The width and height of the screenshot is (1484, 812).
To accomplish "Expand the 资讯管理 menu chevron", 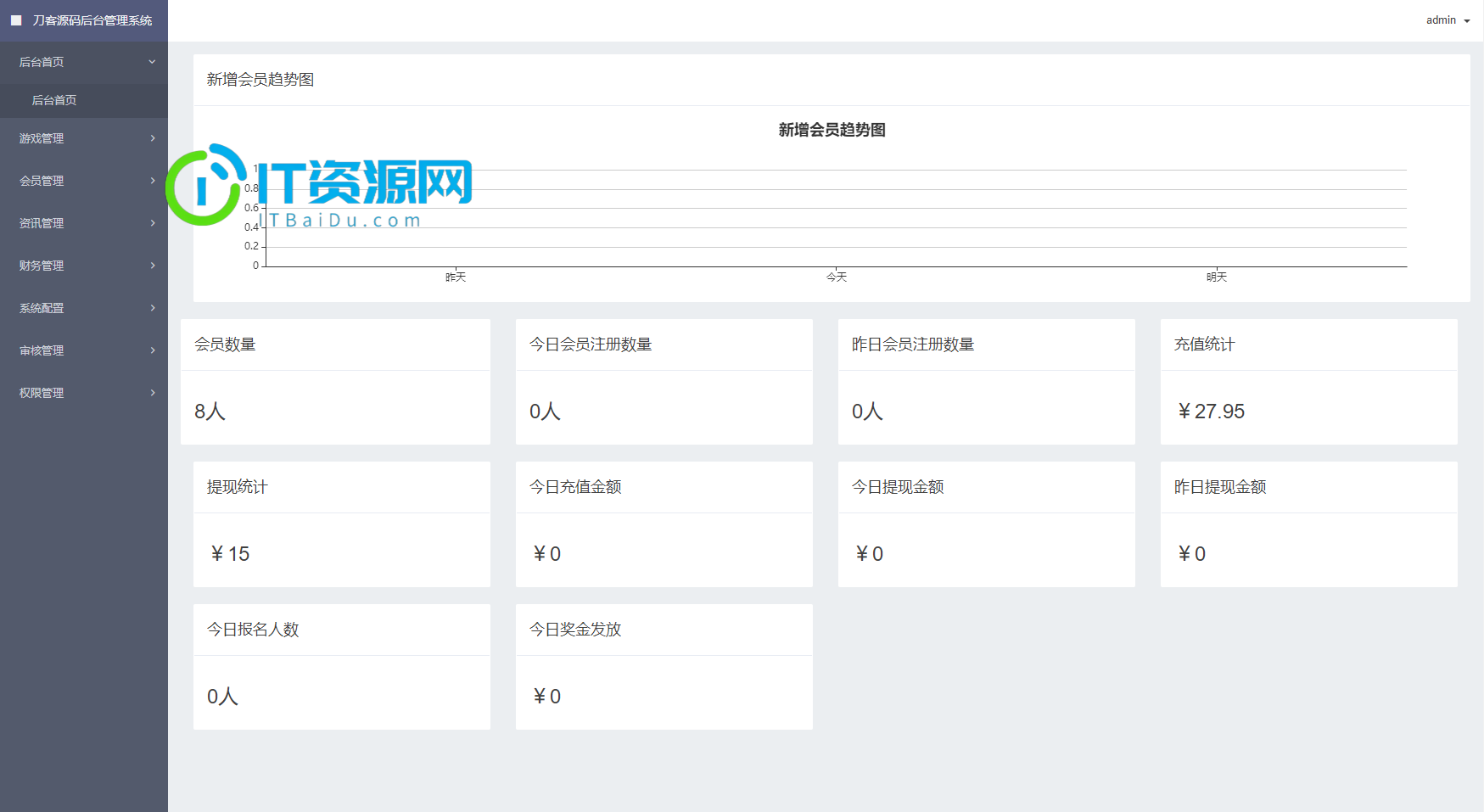I will [x=153, y=223].
